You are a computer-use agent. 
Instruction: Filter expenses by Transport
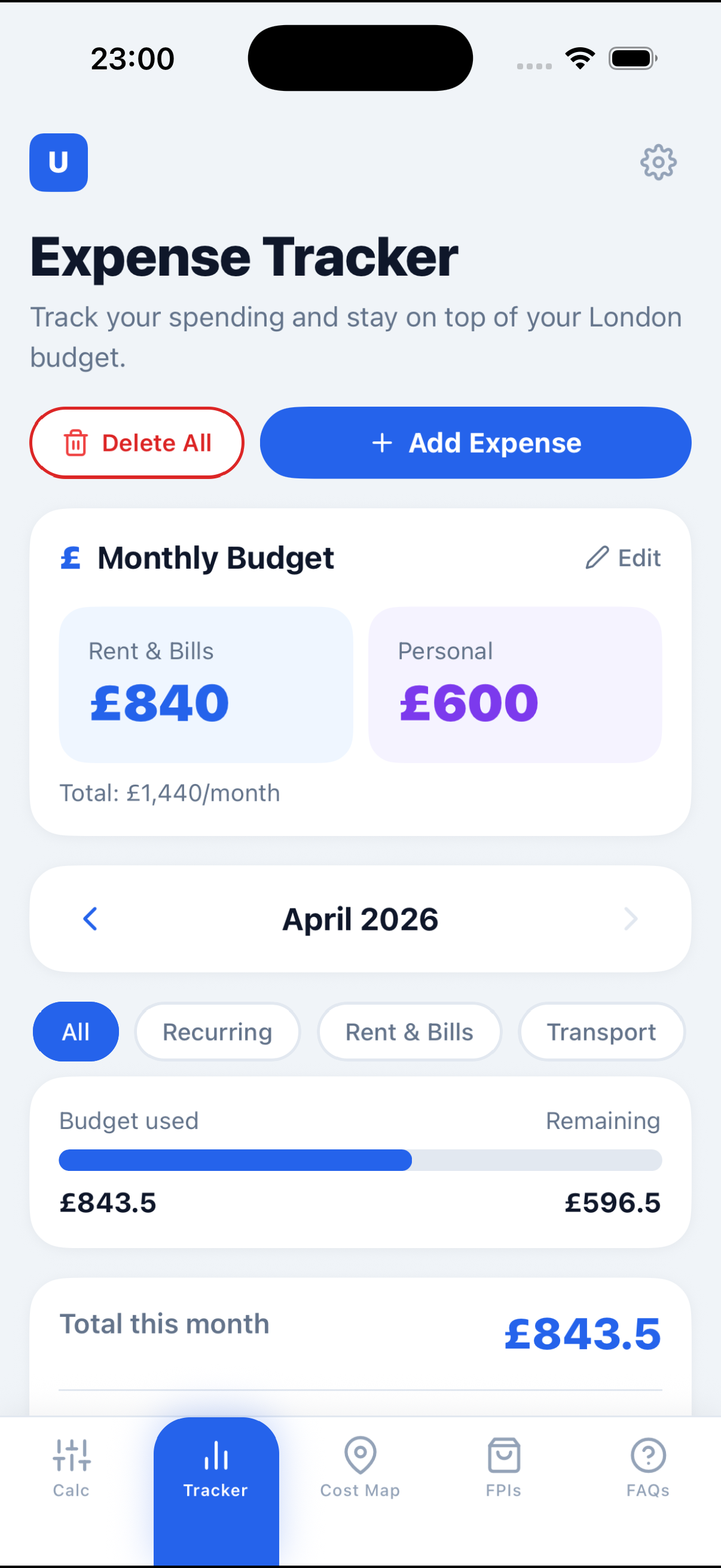(601, 1032)
